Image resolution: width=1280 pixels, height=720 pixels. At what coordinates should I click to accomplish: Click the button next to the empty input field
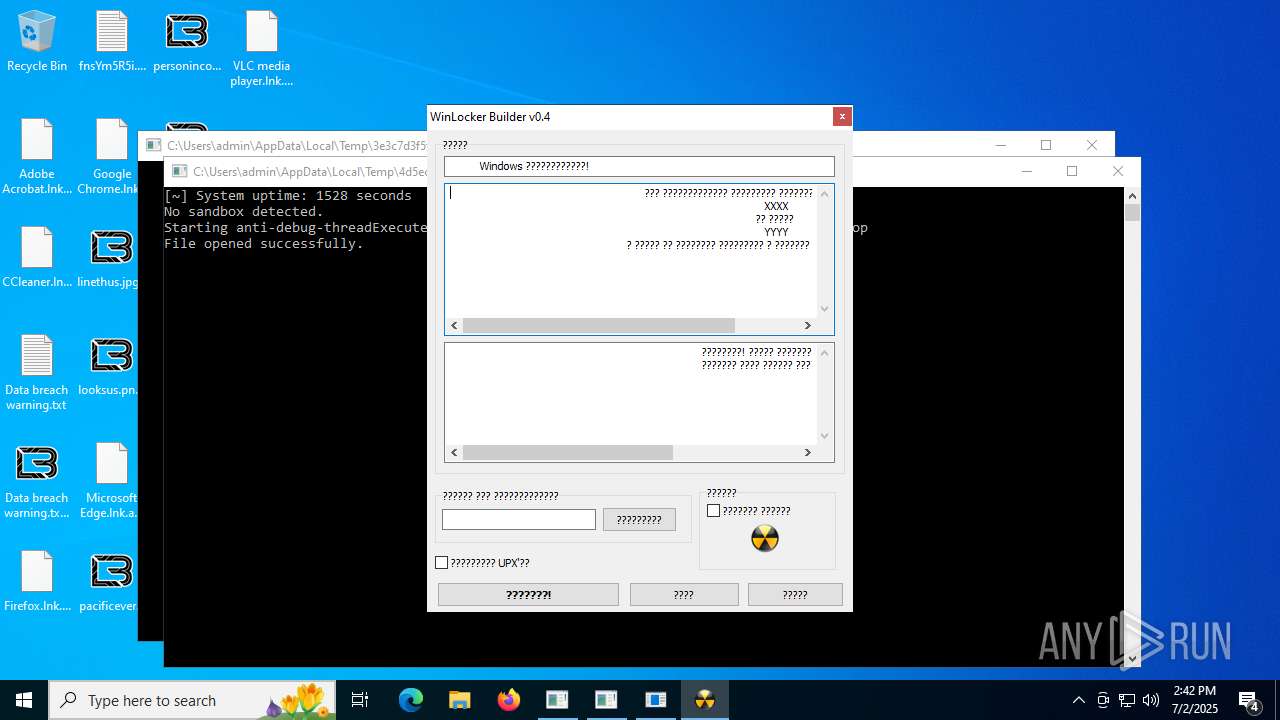pyautogui.click(x=639, y=519)
